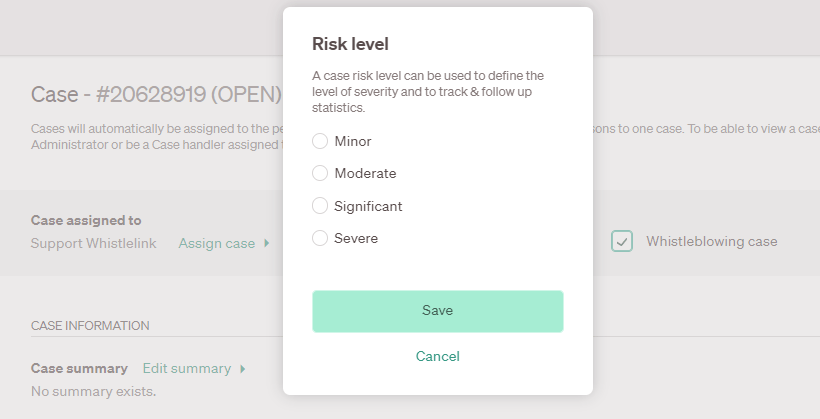Select the Severe radio button
This screenshot has height=419, width=820.
click(x=320, y=238)
